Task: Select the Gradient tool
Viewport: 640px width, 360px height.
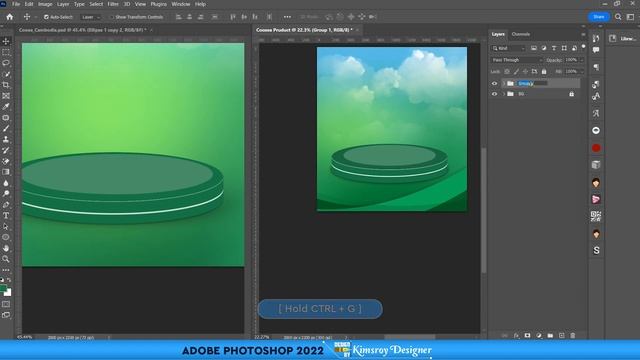Action: pos(6,172)
